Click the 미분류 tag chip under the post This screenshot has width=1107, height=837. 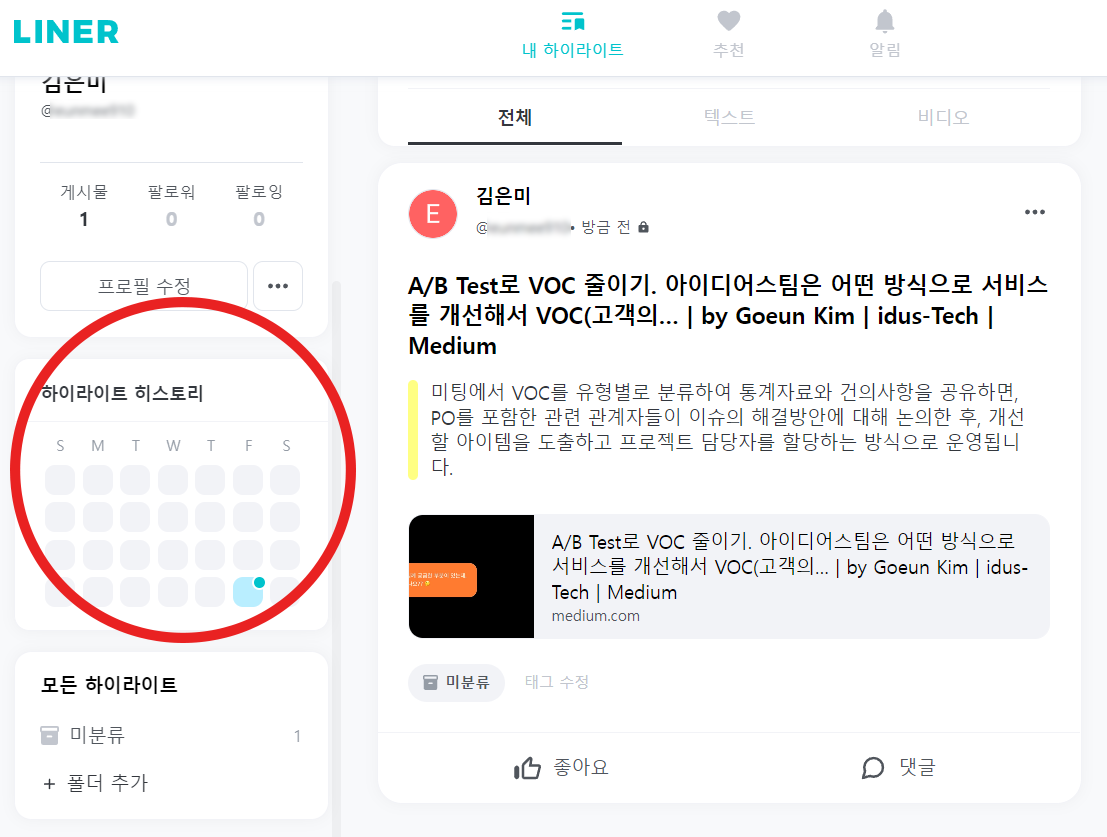point(456,682)
